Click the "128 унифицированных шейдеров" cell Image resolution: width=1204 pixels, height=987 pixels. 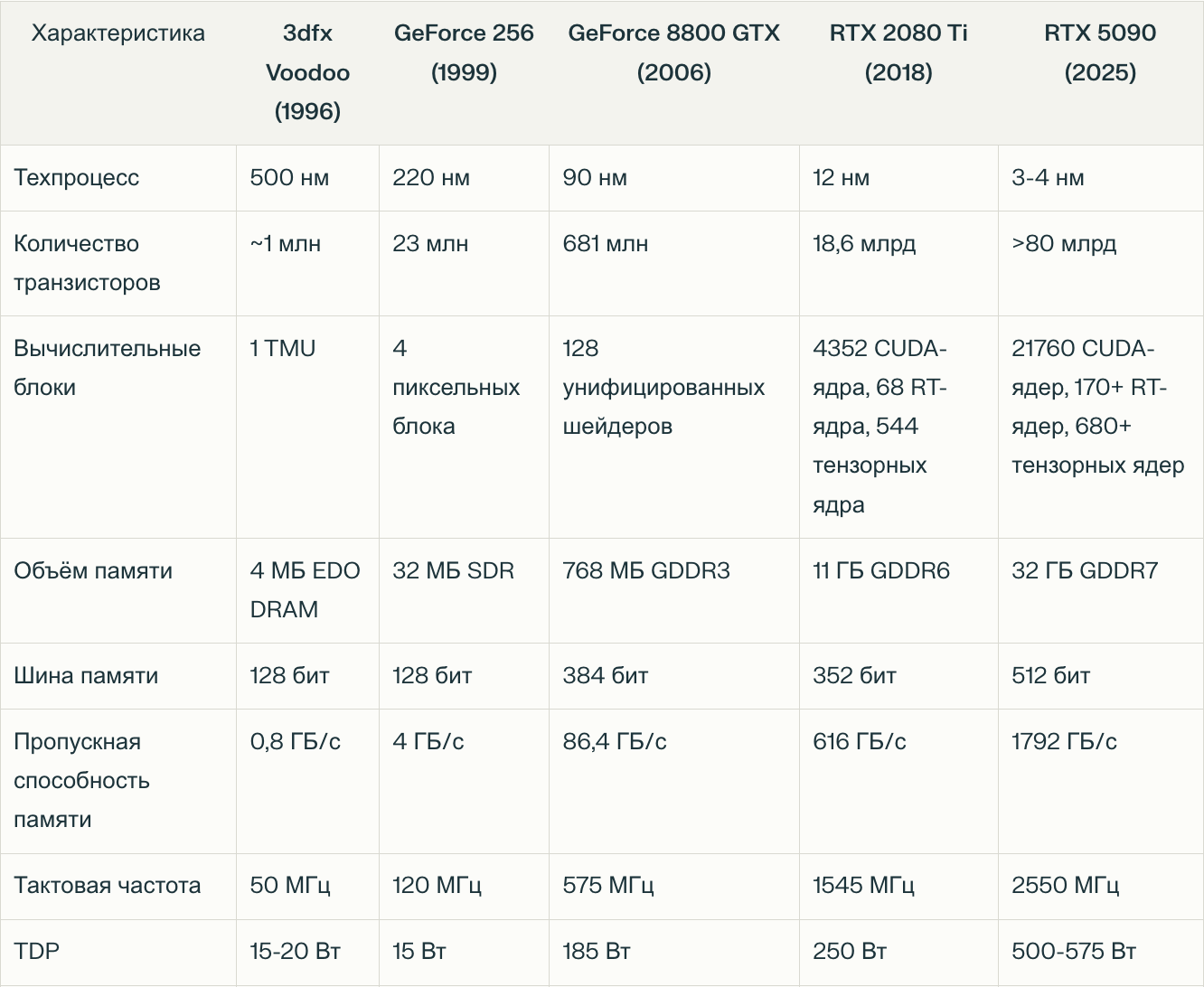(x=663, y=387)
